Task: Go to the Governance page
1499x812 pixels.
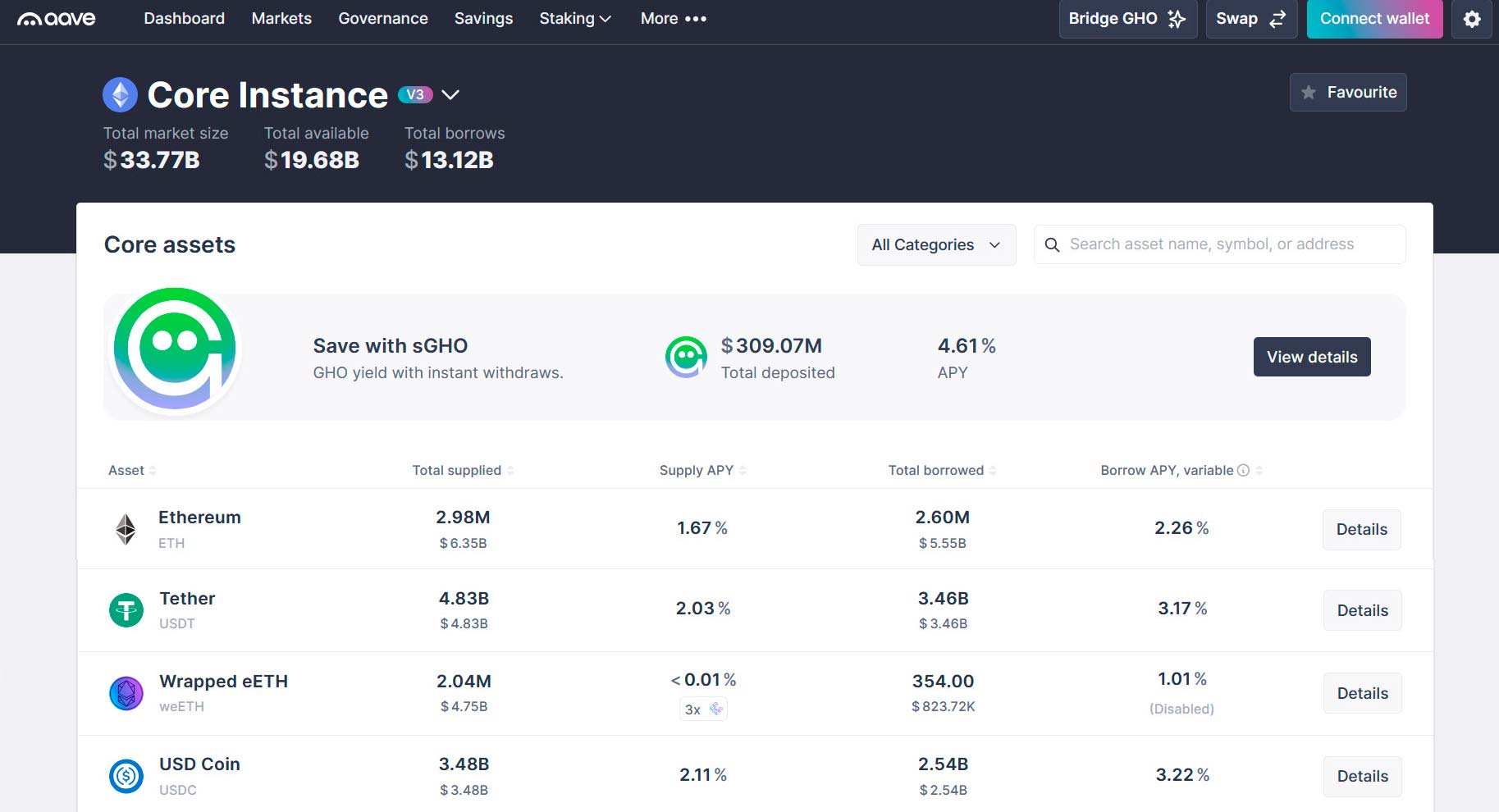Action: click(x=383, y=18)
